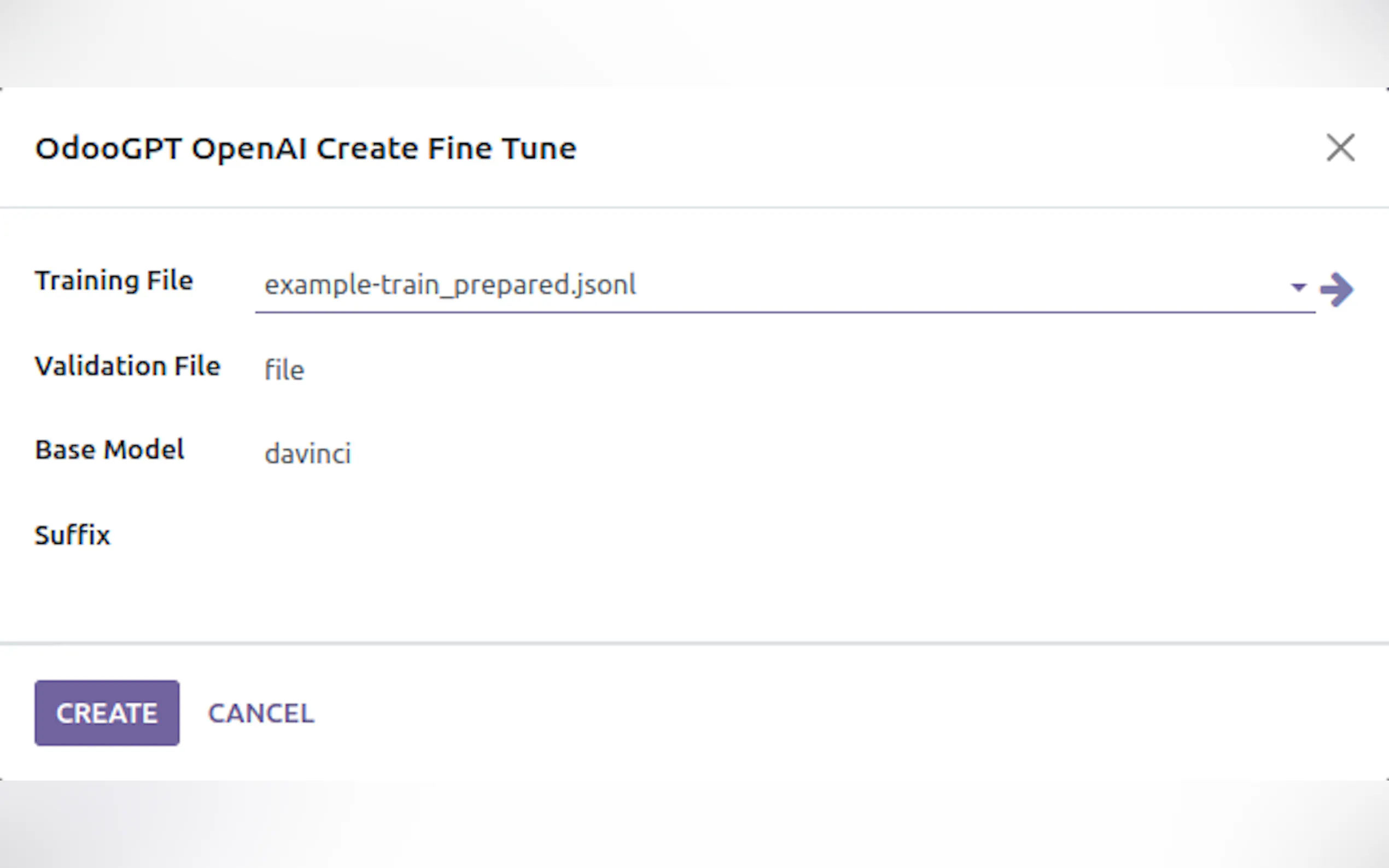Click the Suffix label
Screen dimensions: 1389x868
72,535
